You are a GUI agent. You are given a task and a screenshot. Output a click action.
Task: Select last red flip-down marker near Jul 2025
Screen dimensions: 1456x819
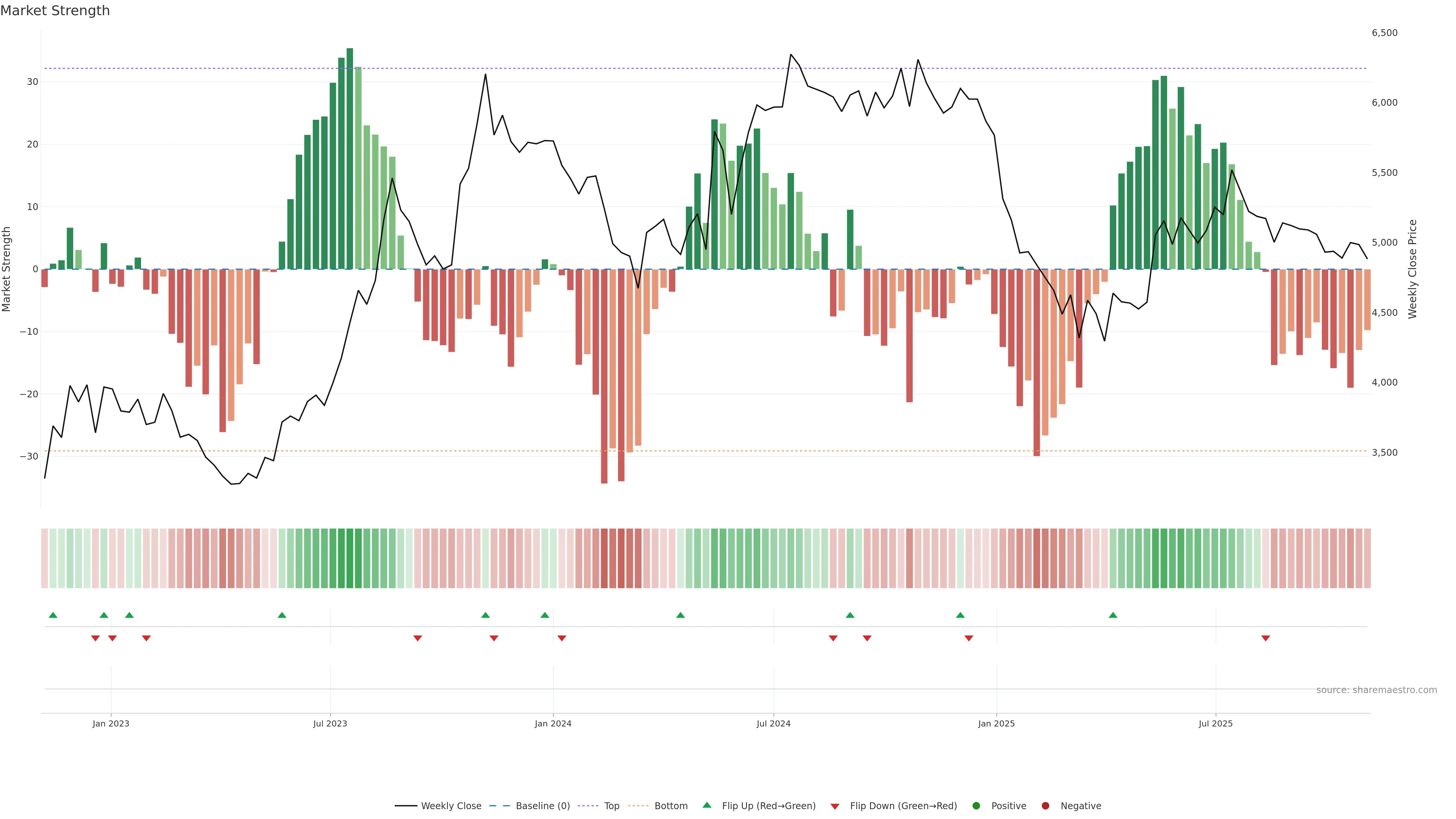click(1266, 638)
